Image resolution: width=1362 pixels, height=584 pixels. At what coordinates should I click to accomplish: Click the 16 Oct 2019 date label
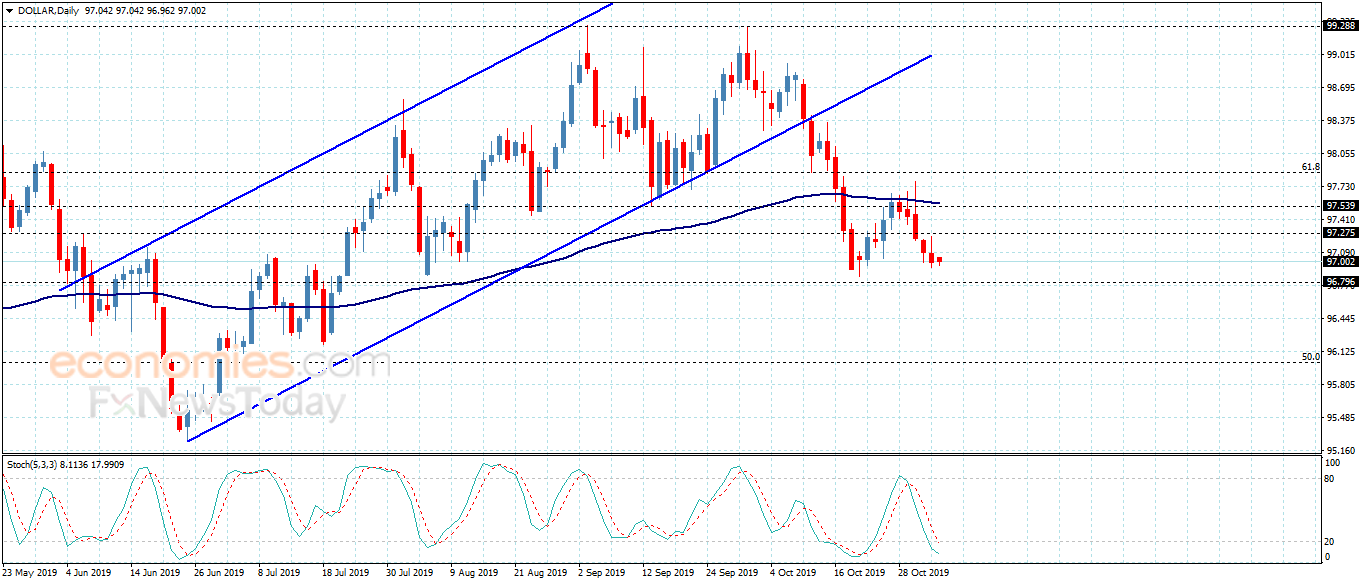(x=859, y=574)
